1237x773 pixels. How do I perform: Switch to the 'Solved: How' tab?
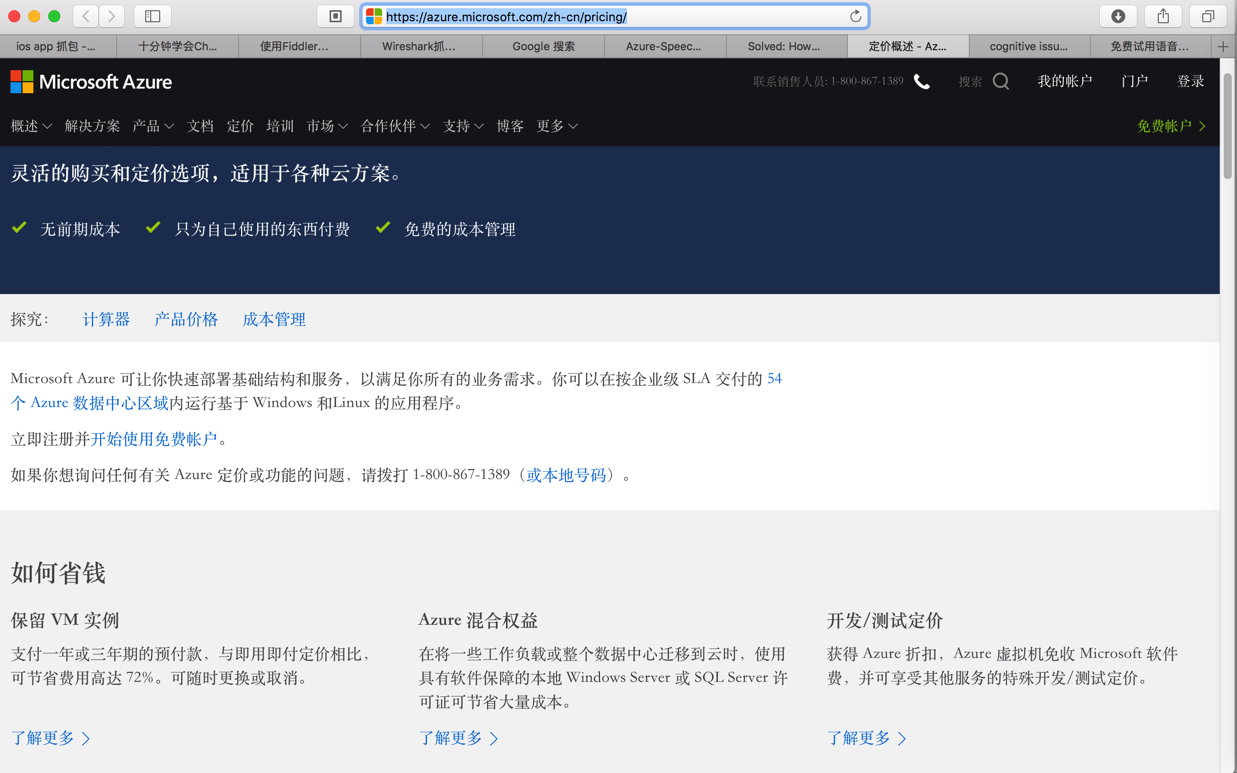click(x=785, y=46)
